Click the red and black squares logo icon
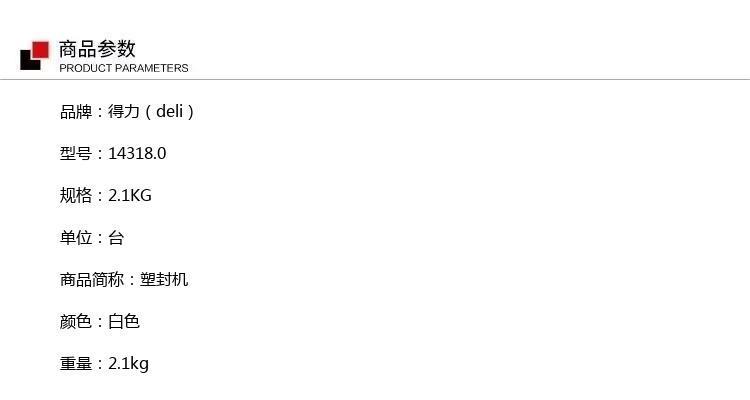This screenshot has width=750, height=400. pos(34,56)
